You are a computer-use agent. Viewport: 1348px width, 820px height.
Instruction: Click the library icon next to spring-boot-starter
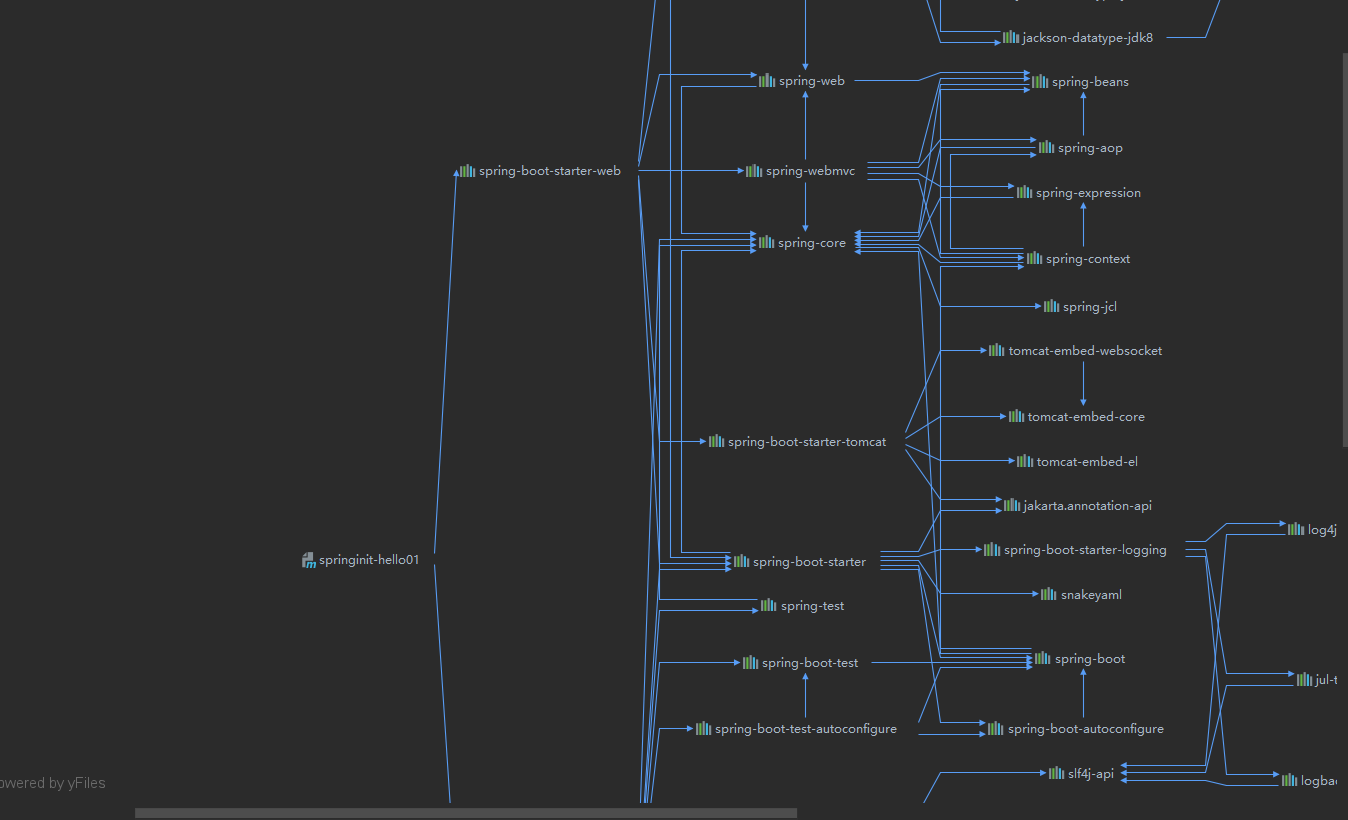[741, 562]
